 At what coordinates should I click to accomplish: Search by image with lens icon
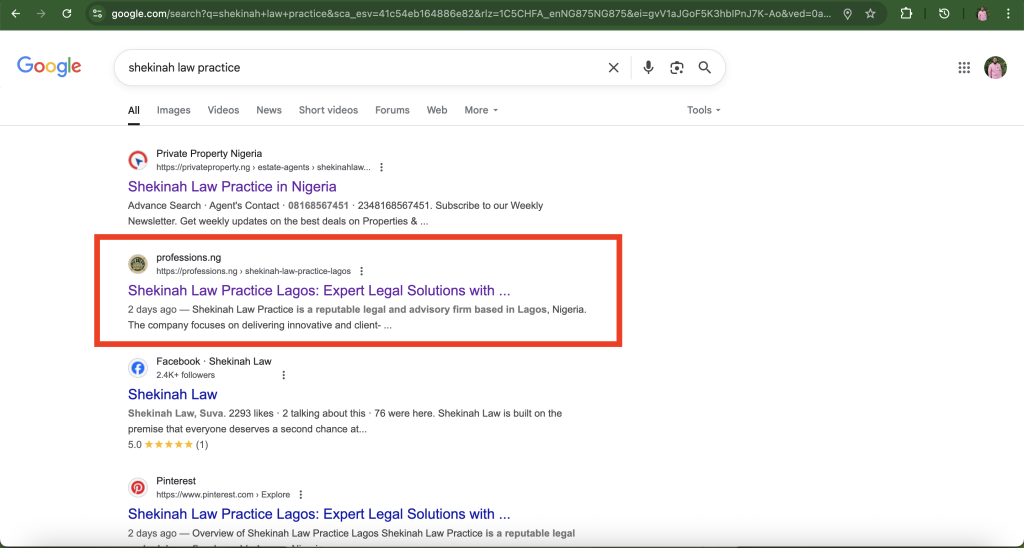pos(677,67)
